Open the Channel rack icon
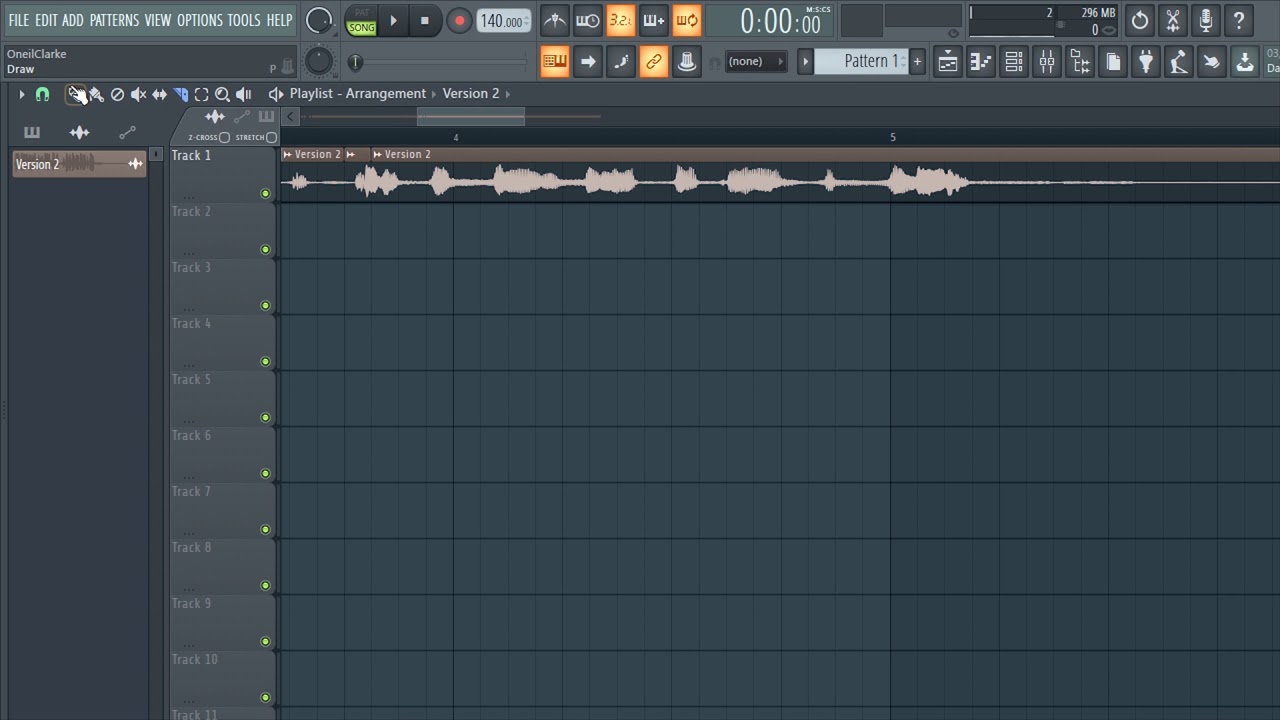This screenshot has width=1280, height=720. click(1014, 62)
